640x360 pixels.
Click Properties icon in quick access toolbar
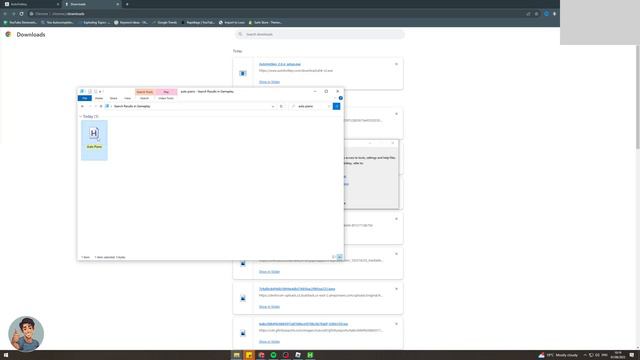(89, 91)
